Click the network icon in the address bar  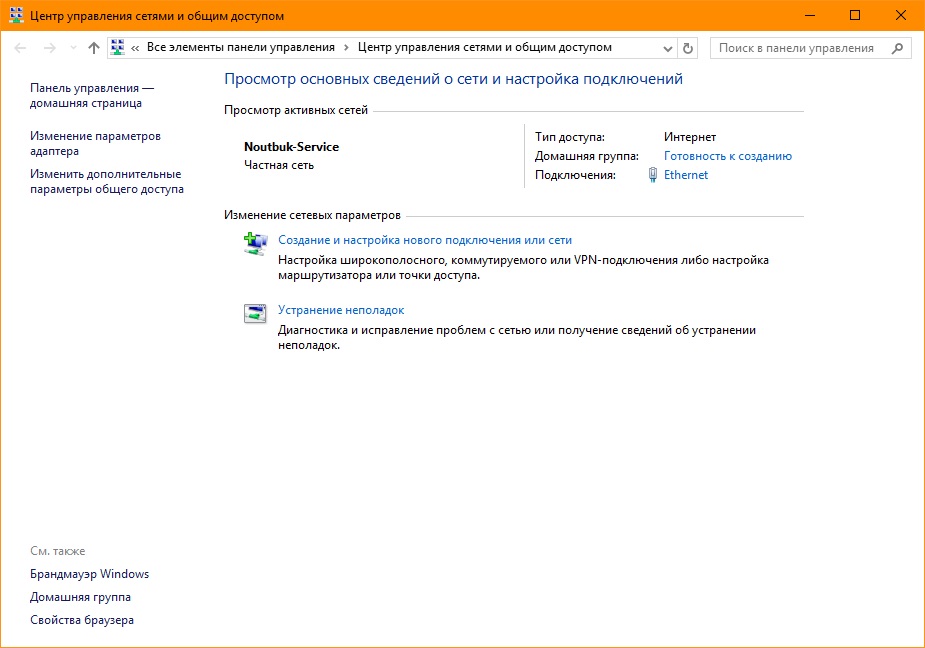click(118, 48)
